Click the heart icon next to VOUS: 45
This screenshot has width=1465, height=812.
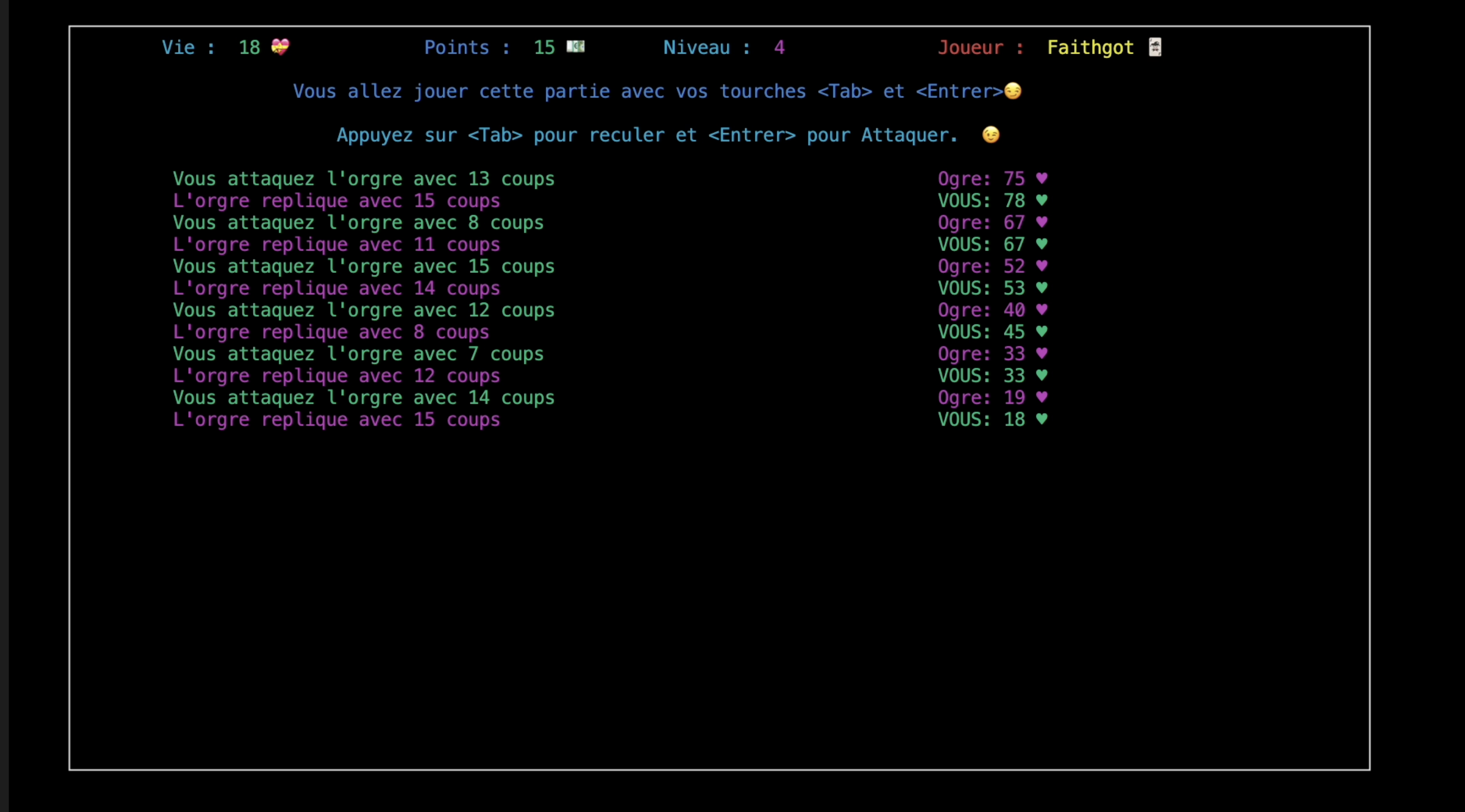tap(1043, 332)
